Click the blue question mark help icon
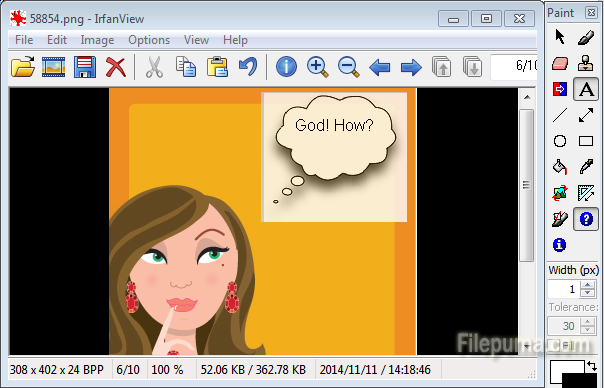The width and height of the screenshot is (604, 388). tap(586, 219)
